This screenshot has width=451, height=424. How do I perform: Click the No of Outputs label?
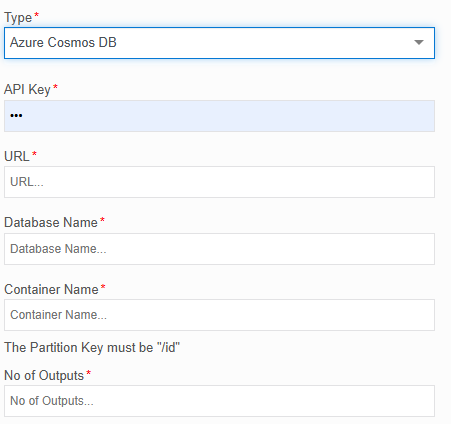(44, 375)
